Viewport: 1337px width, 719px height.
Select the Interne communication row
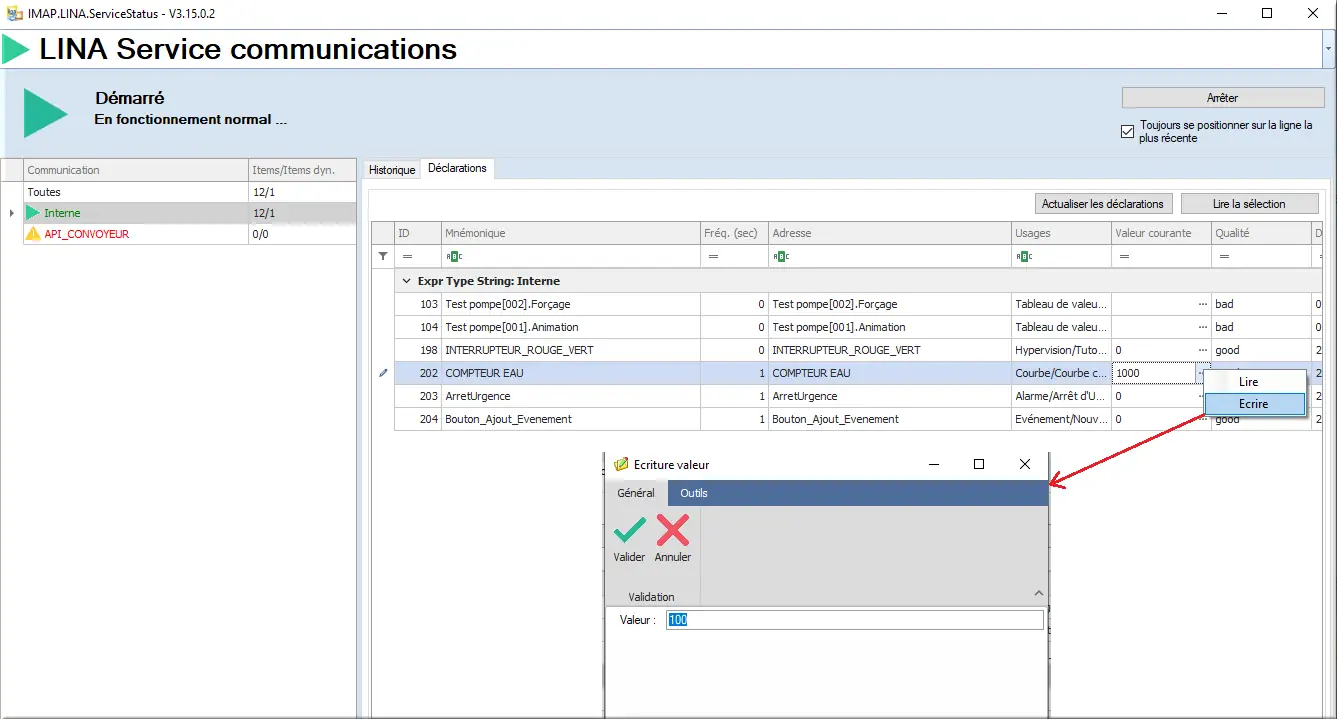click(x=189, y=213)
